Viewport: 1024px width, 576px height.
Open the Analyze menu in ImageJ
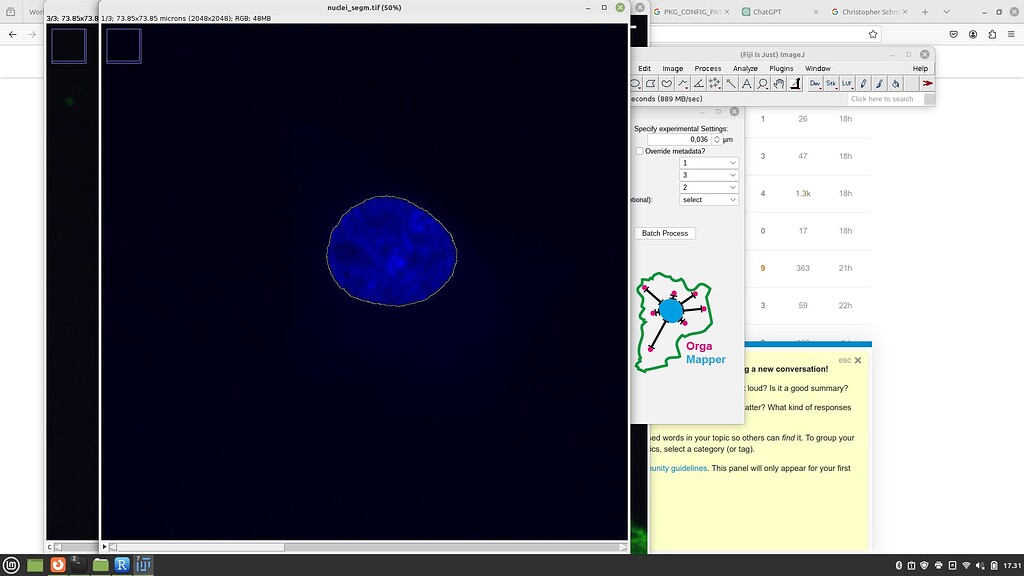[745, 68]
